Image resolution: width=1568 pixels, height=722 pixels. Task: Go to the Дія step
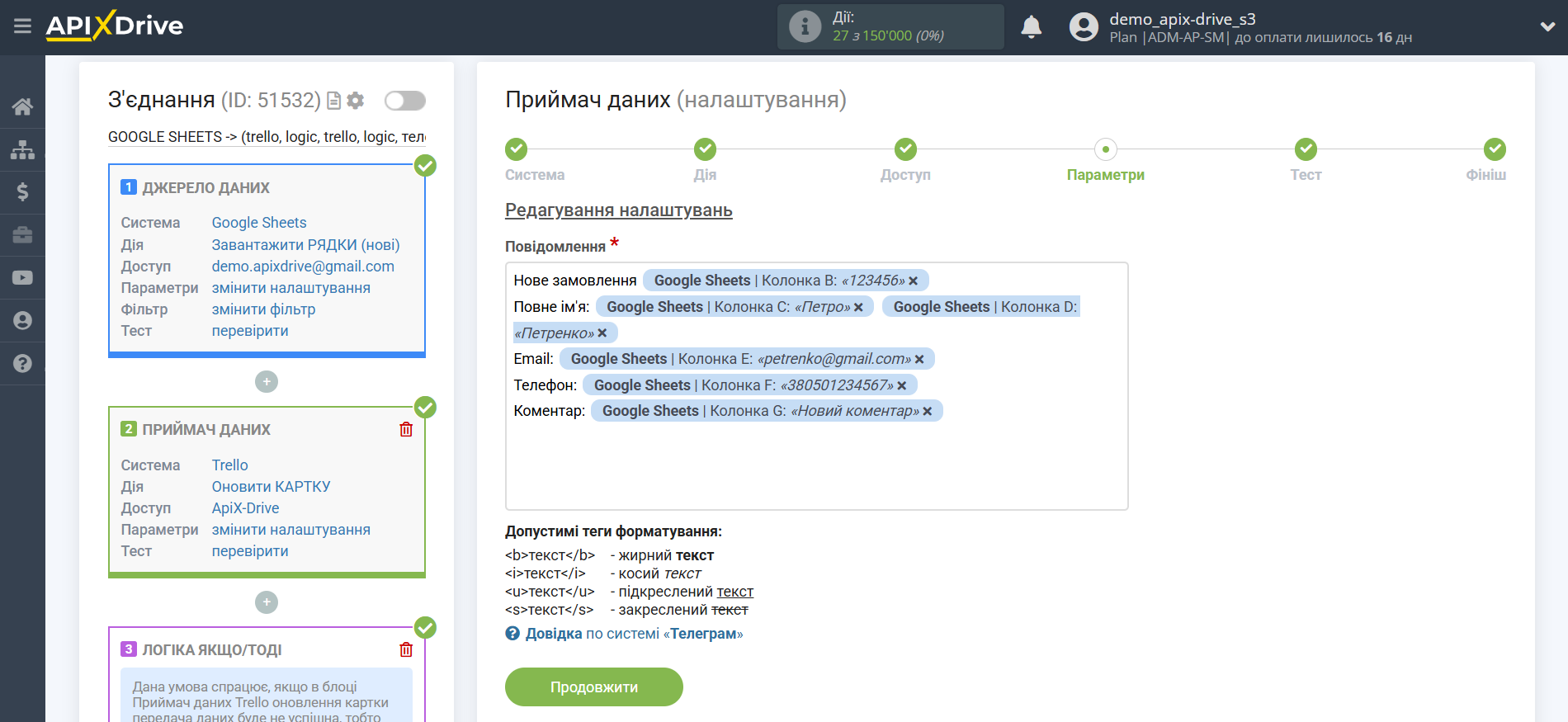click(705, 149)
